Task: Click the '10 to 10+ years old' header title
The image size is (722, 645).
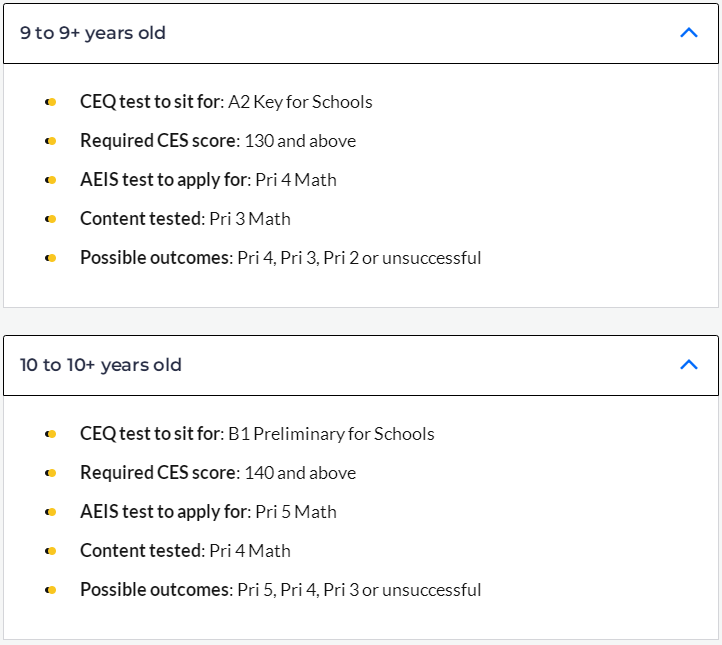Action: tap(101, 365)
